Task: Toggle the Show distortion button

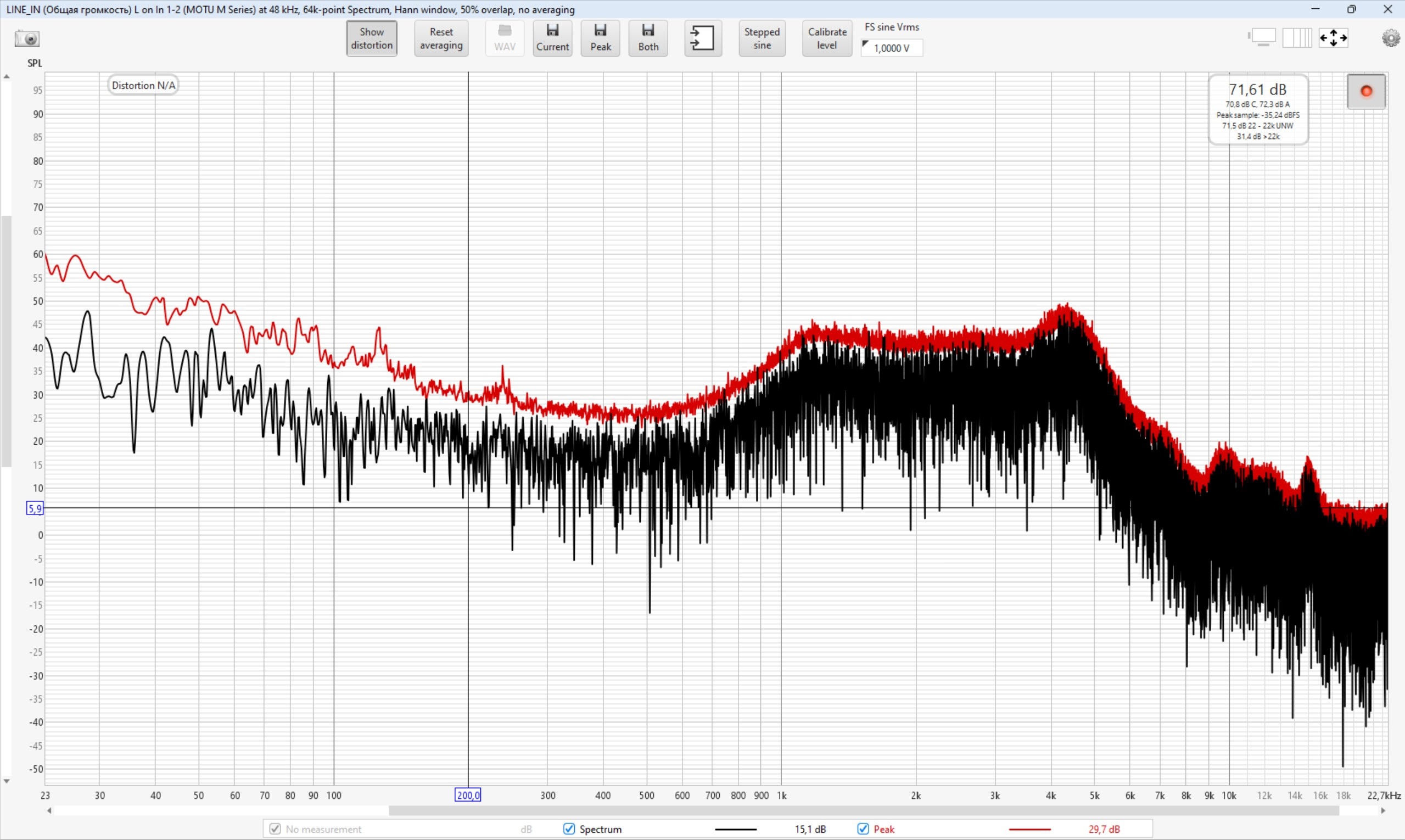Action: point(371,38)
